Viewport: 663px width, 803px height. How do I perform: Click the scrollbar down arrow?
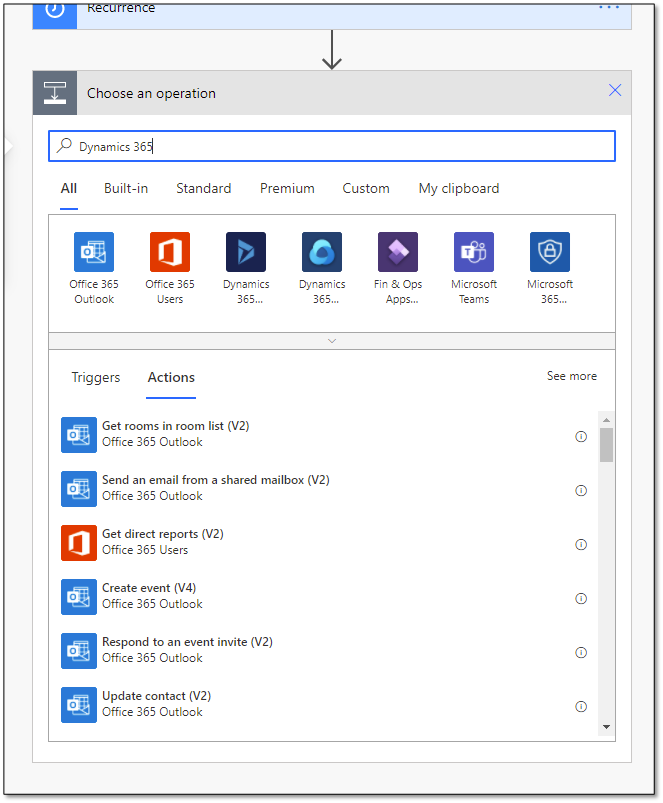[607, 727]
